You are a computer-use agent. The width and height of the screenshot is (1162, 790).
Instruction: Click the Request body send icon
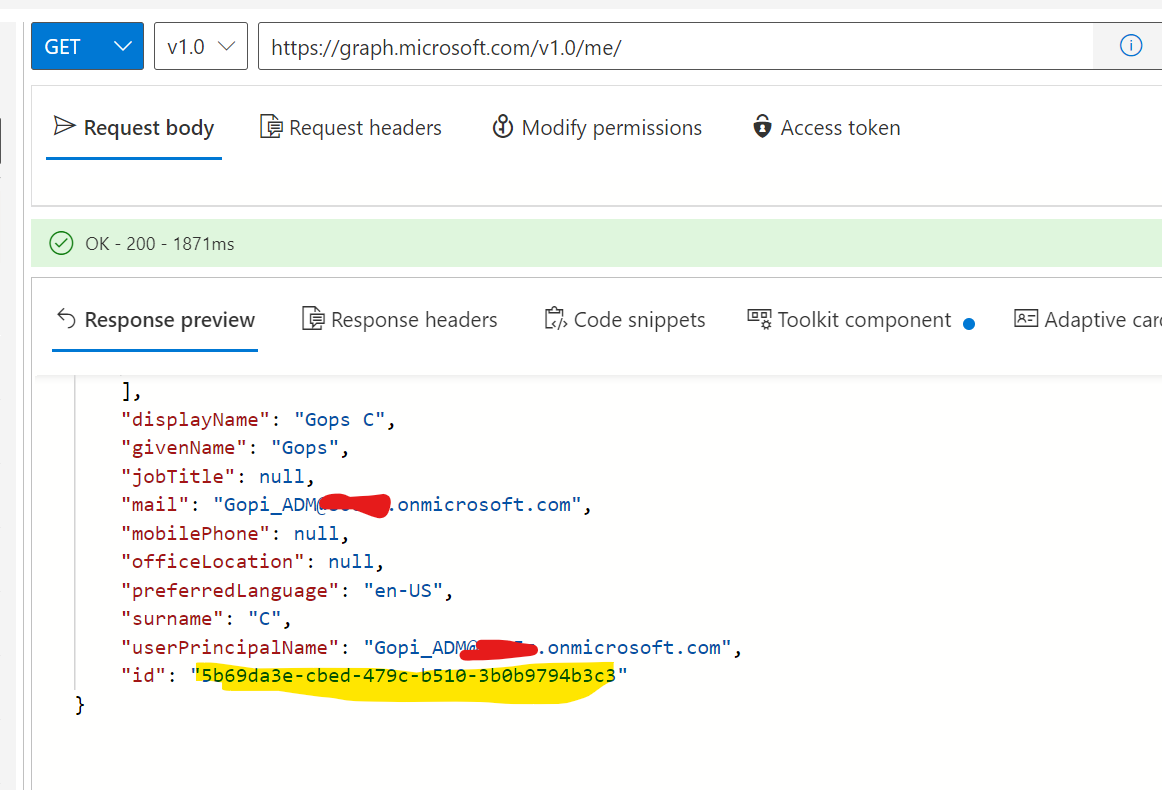coord(64,126)
